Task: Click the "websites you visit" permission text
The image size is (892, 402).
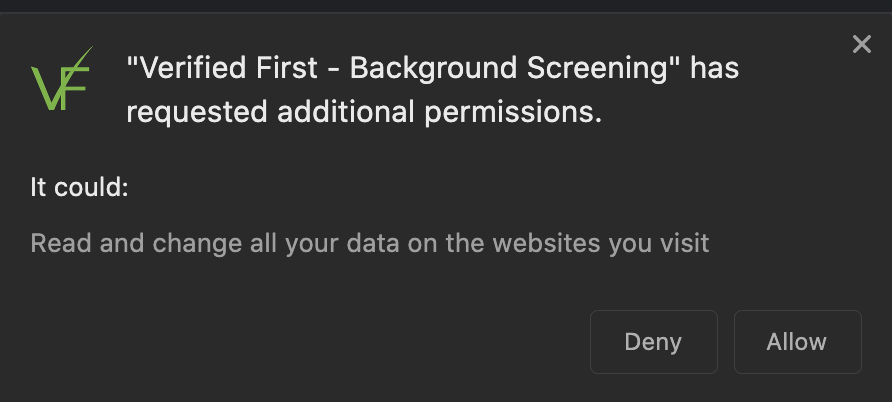Action: [x=597, y=243]
